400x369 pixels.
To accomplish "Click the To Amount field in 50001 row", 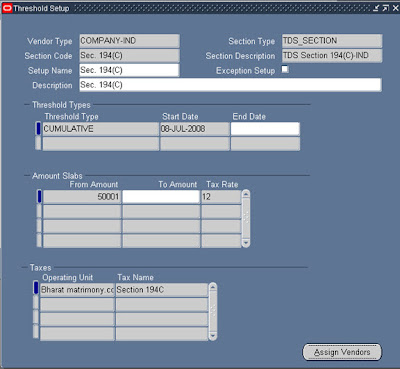I will (x=161, y=197).
